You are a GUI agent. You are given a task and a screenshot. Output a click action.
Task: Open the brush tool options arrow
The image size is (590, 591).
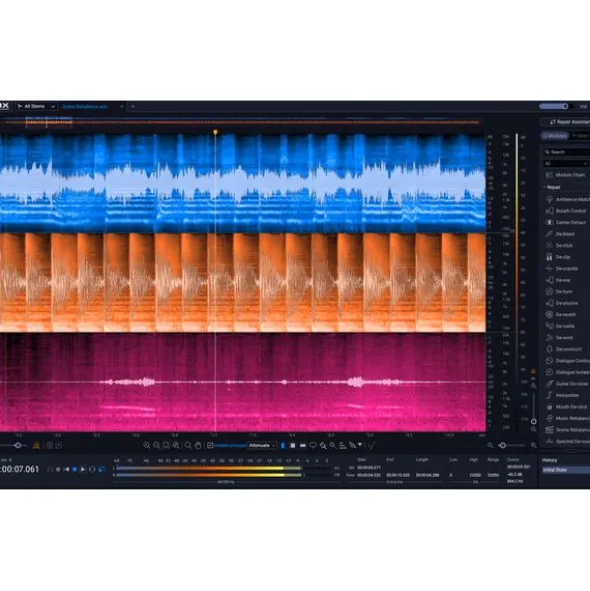coord(360,445)
